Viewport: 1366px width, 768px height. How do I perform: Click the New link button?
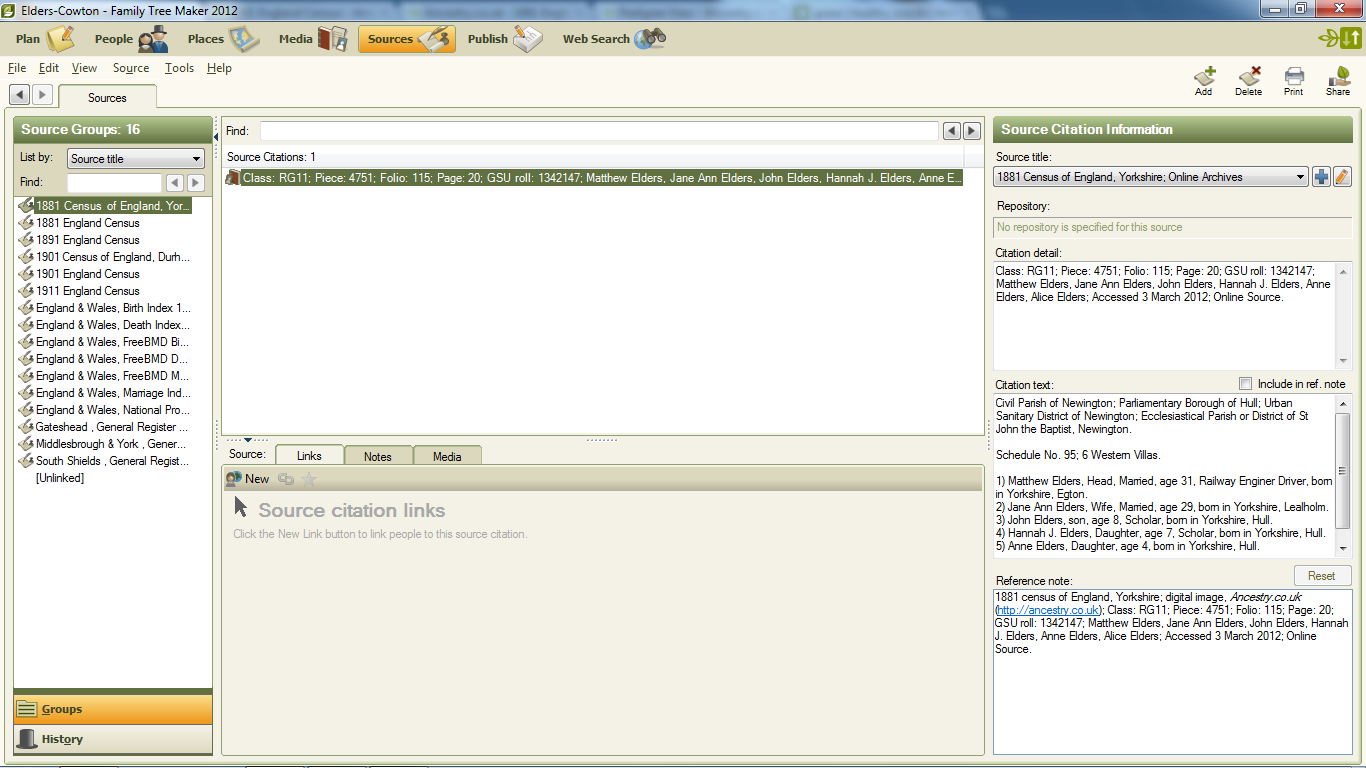247,479
